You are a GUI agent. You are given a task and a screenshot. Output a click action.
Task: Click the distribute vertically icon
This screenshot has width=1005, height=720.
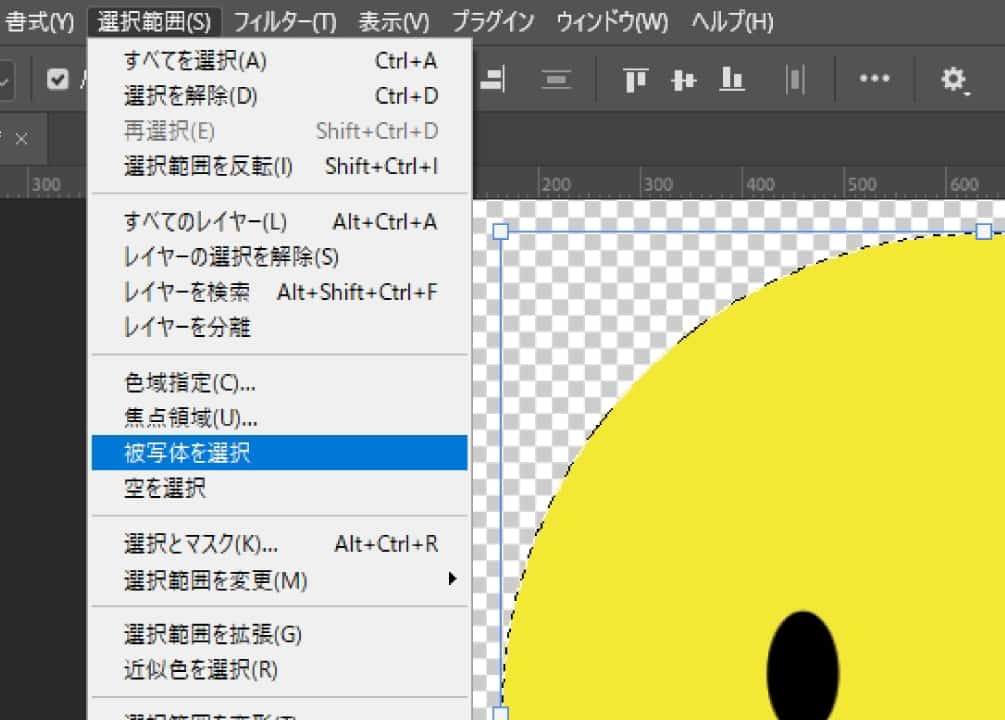pos(556,80)
